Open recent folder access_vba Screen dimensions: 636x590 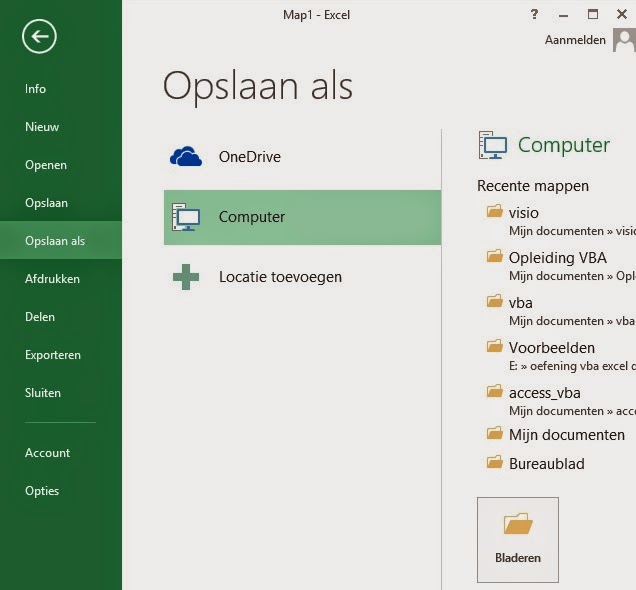click(545, 393)
